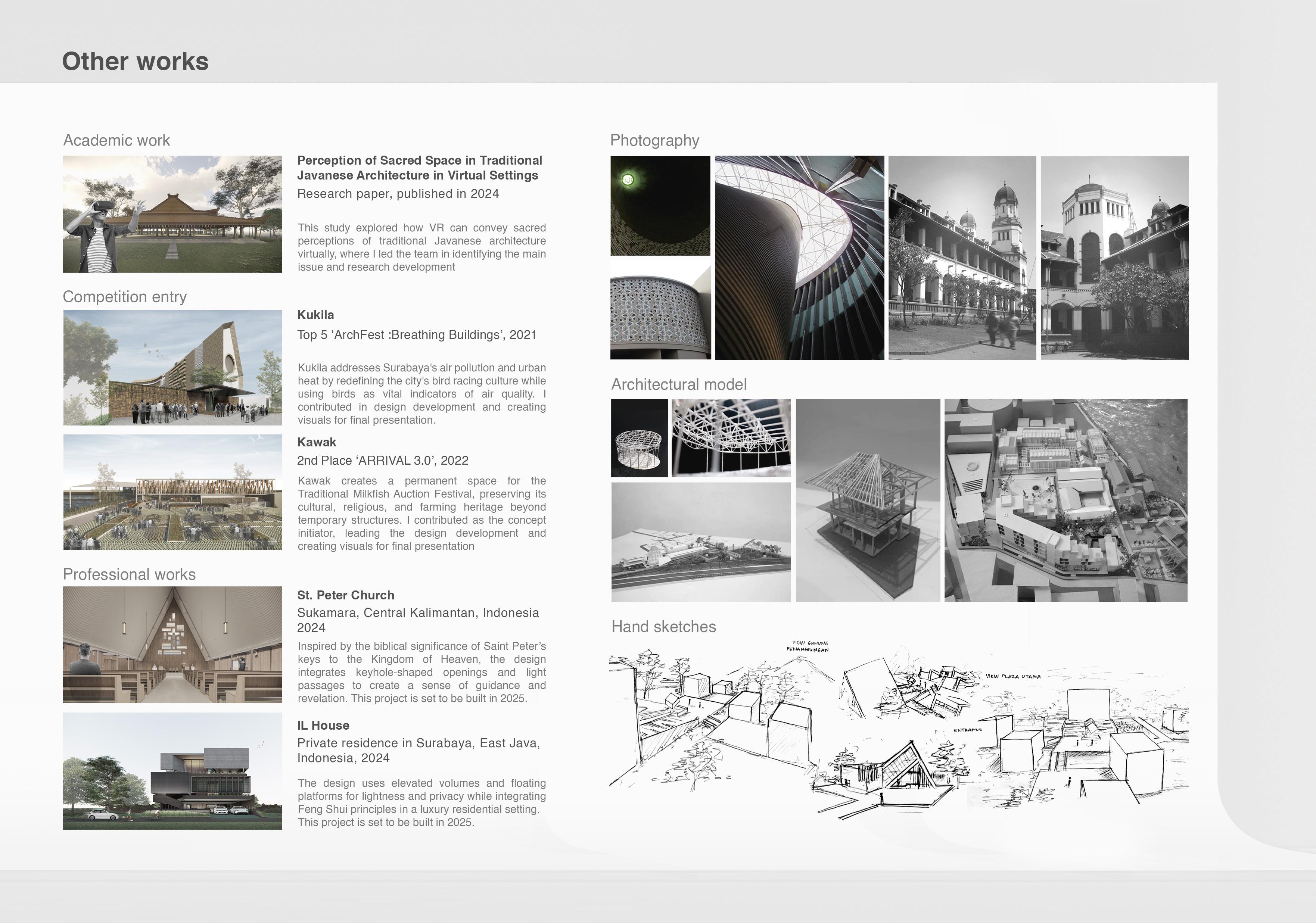Click the St. Peter Church interior image
The image size is (1316, 923).
172,644
